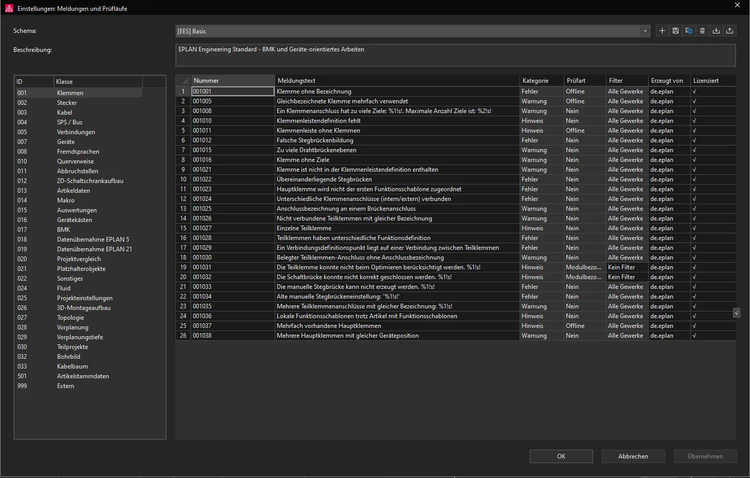This screenshot has height=478, width=750.
Task: Delete the scheme using the trash icon
Action: click(x=702, y=31)
